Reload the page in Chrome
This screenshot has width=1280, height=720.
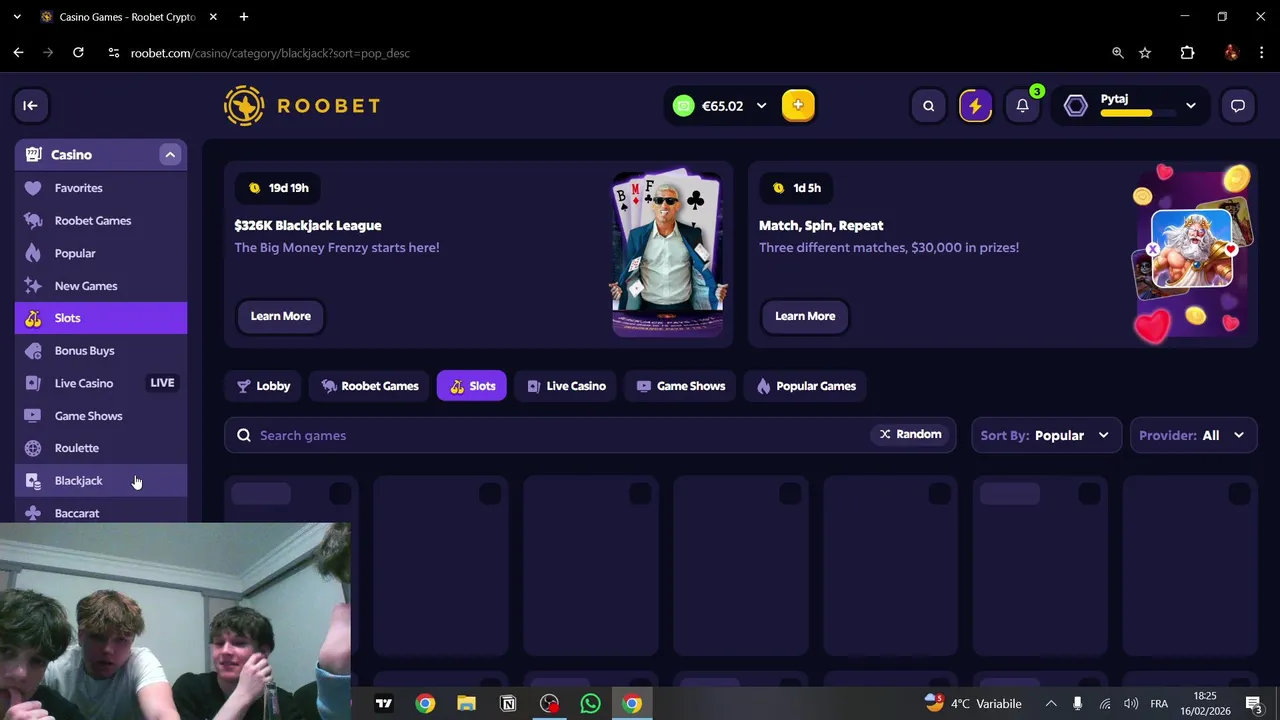[x=78, y=53]
